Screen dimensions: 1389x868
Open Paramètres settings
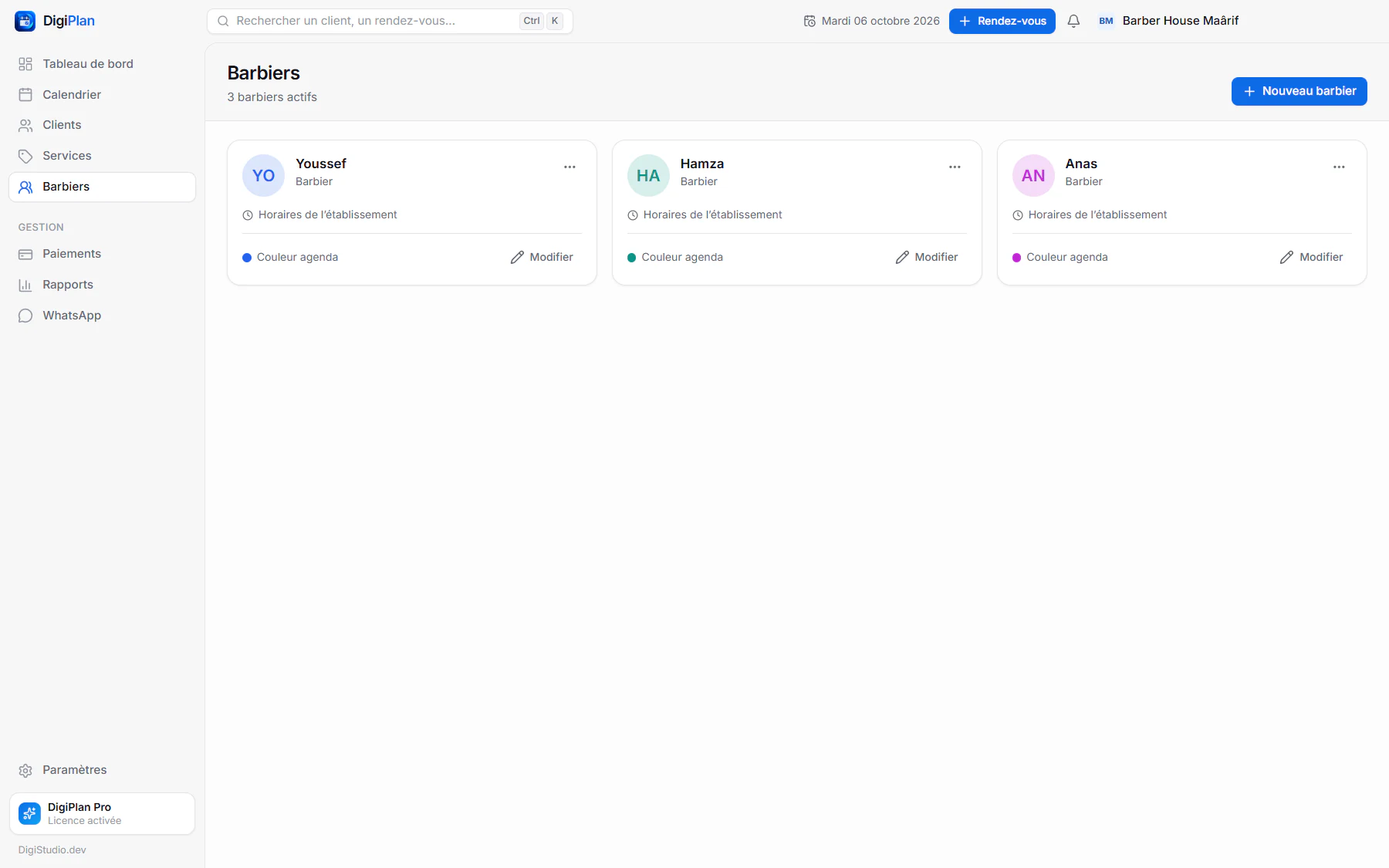click(102, 770)
